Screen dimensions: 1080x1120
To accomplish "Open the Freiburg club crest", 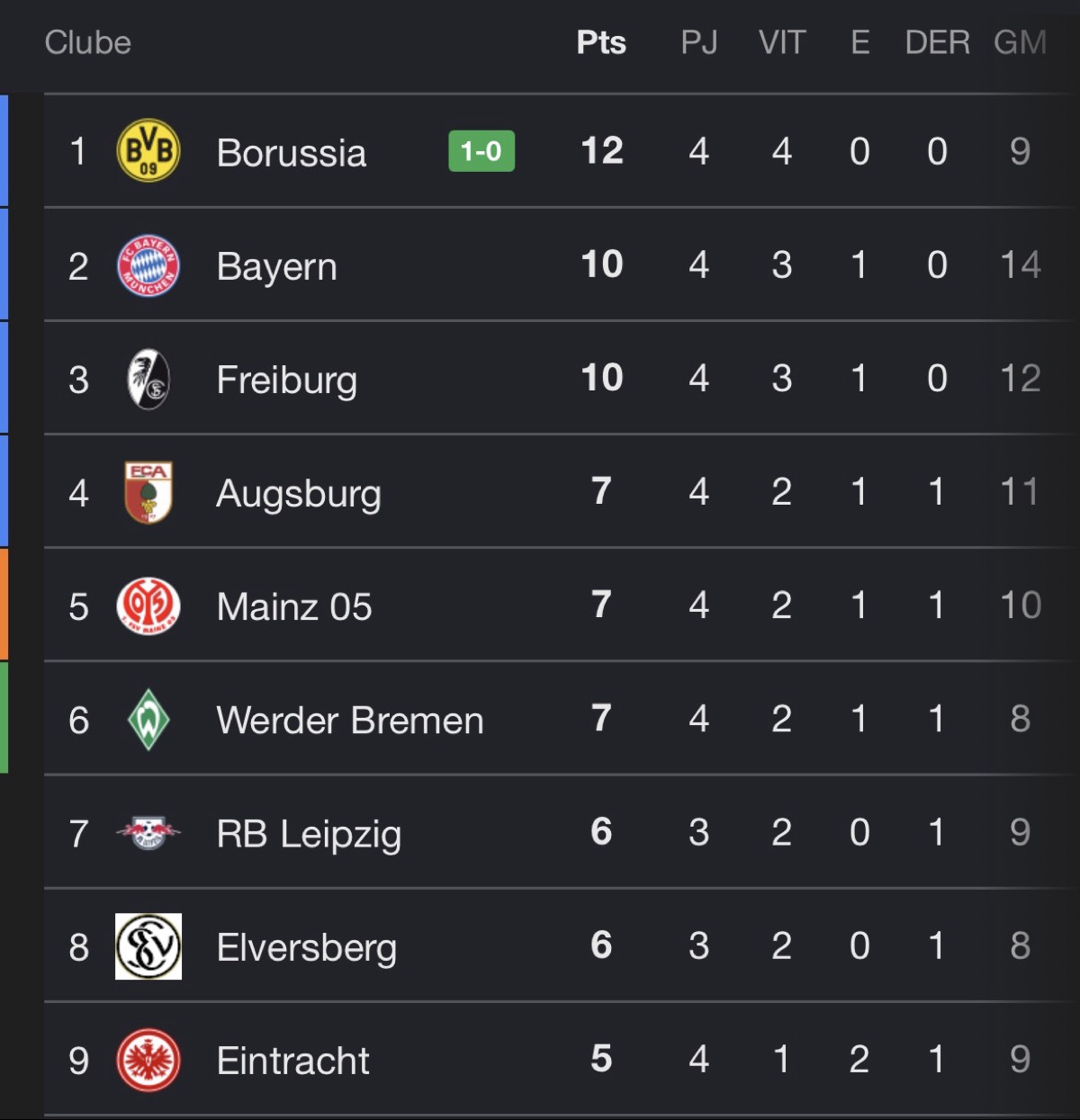I will [148, 379].
